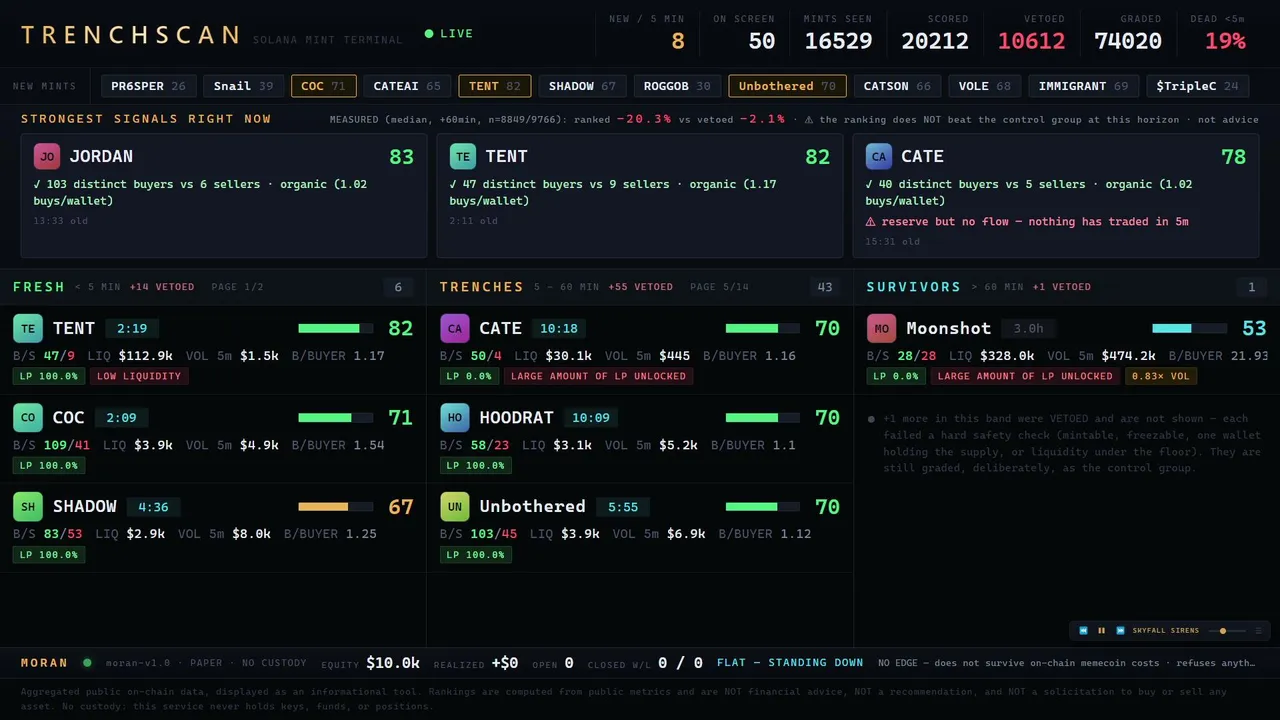Click MO avatar in Moonshot row

(881, 328)
